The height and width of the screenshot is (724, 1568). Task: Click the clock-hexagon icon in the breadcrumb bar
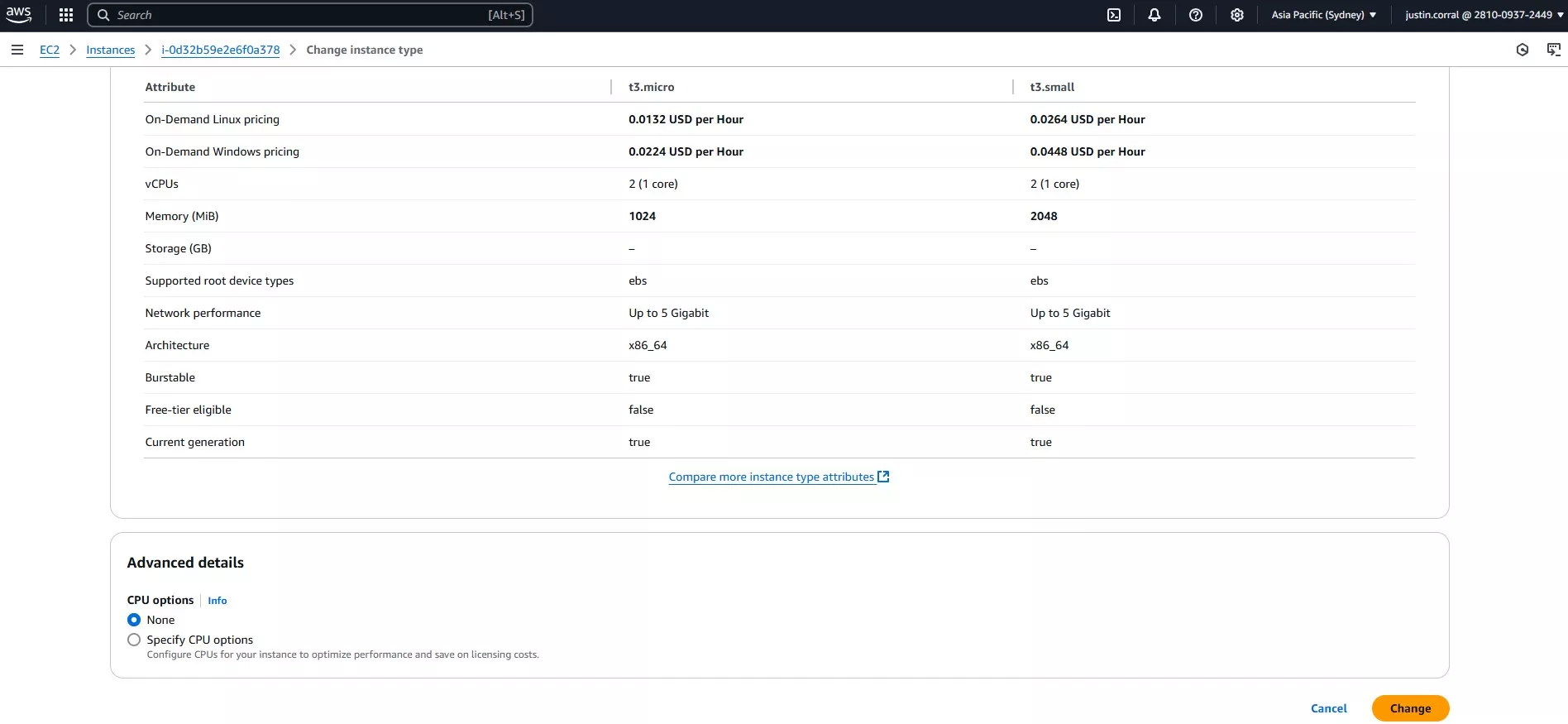1523,50
